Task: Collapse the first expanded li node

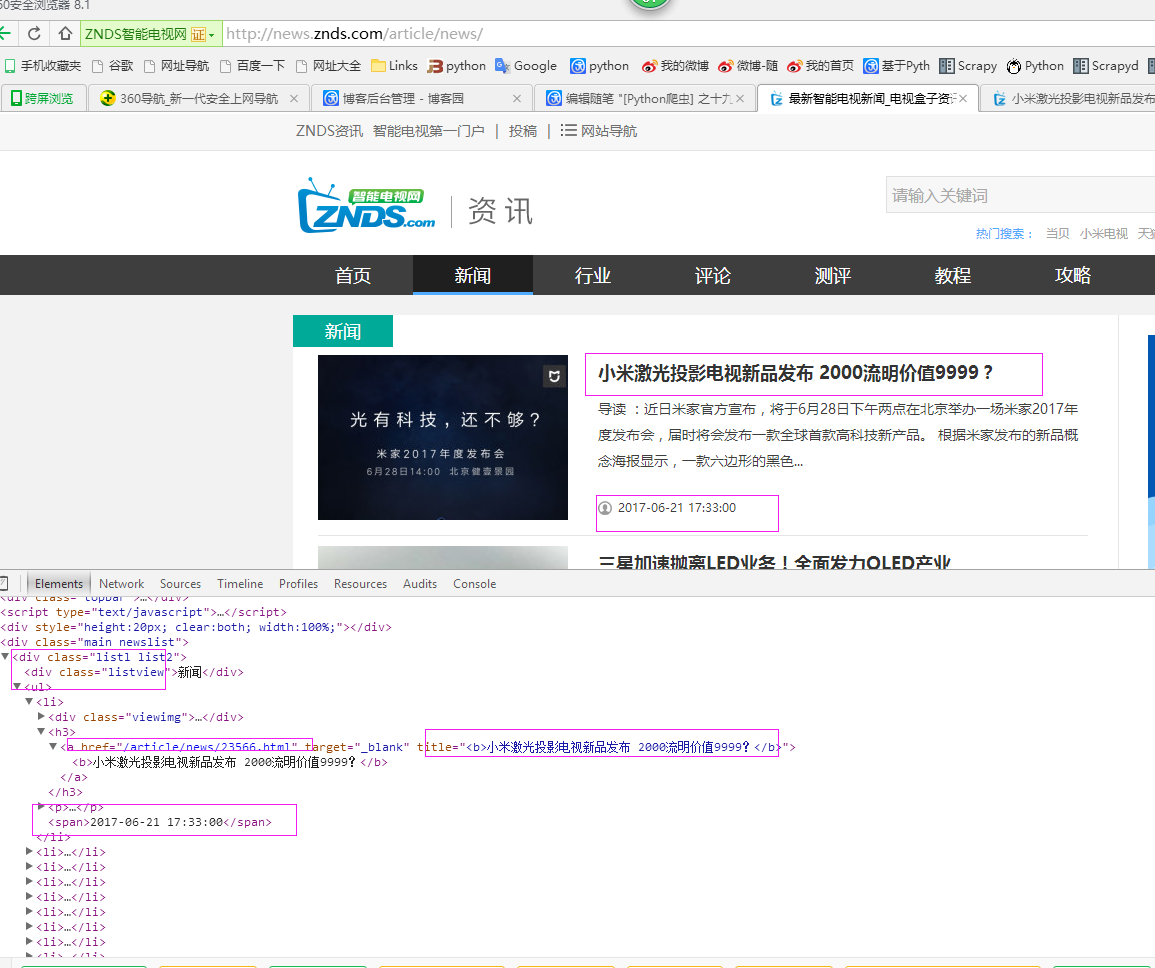Action: click(x=29, y=701)
